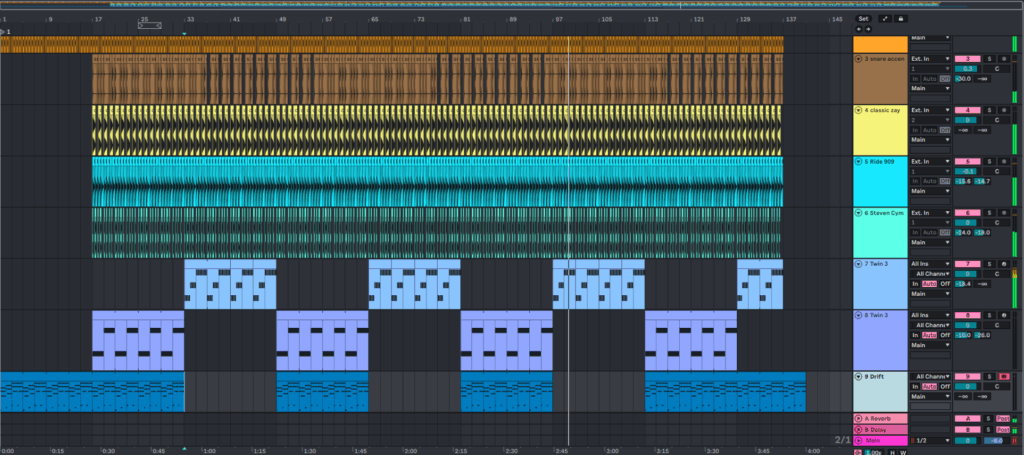Toggle track 8 Twin 3 activator
1024x455 pixels.
pos(968,315)
